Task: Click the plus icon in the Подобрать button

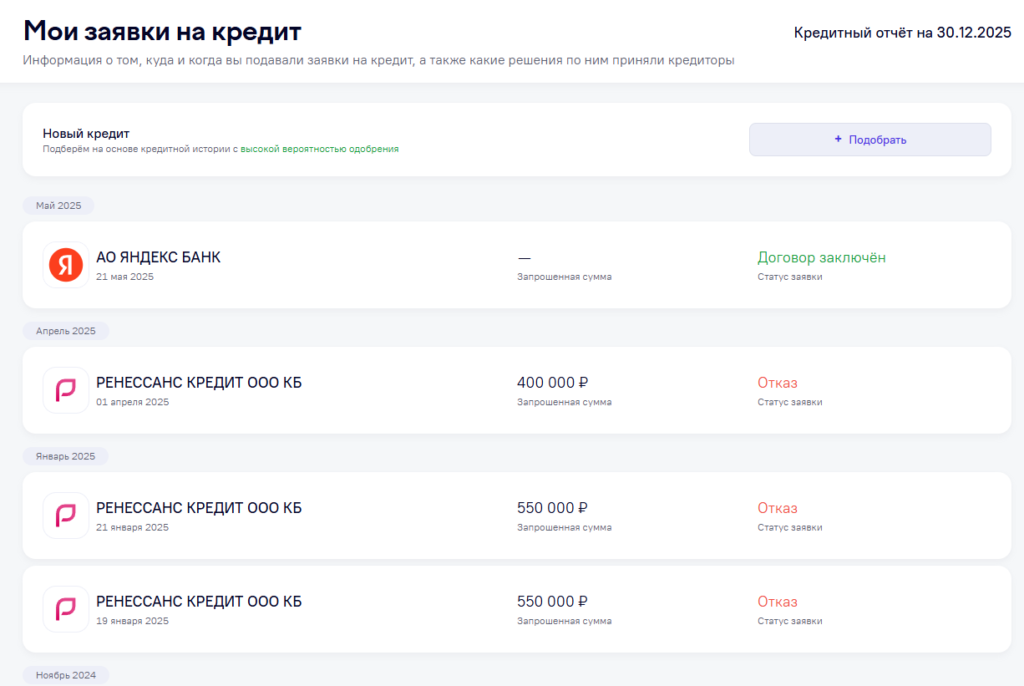Action: (838, 139)
